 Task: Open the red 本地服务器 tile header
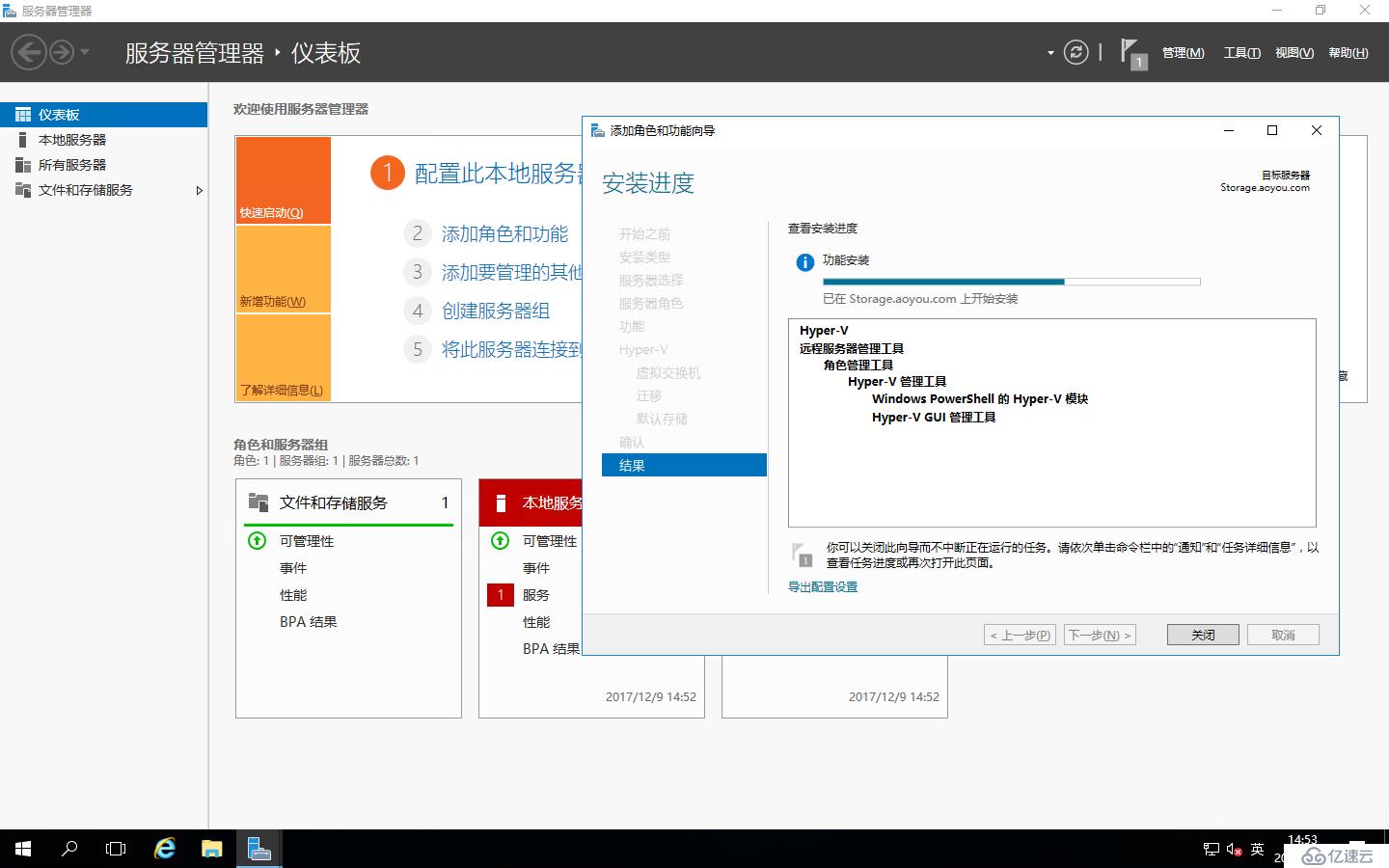click(531, 502)
